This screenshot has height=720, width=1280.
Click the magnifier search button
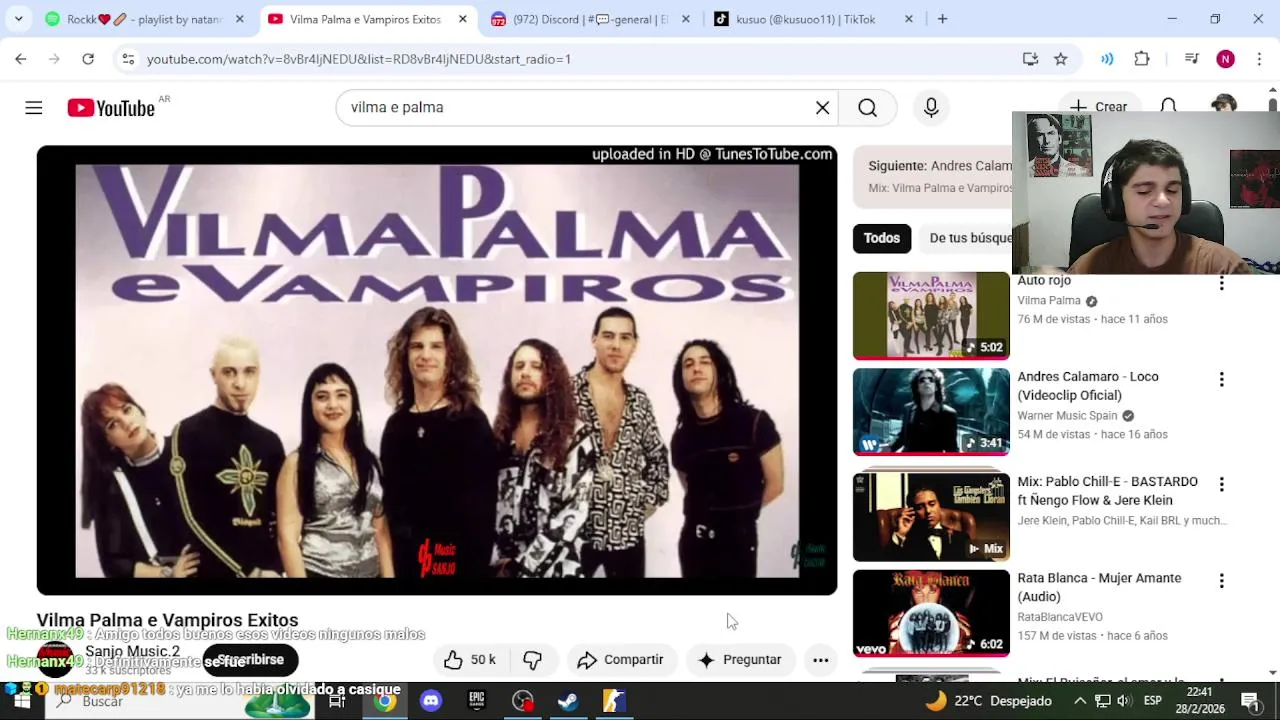pyautogui.click(x=867, y=108)
